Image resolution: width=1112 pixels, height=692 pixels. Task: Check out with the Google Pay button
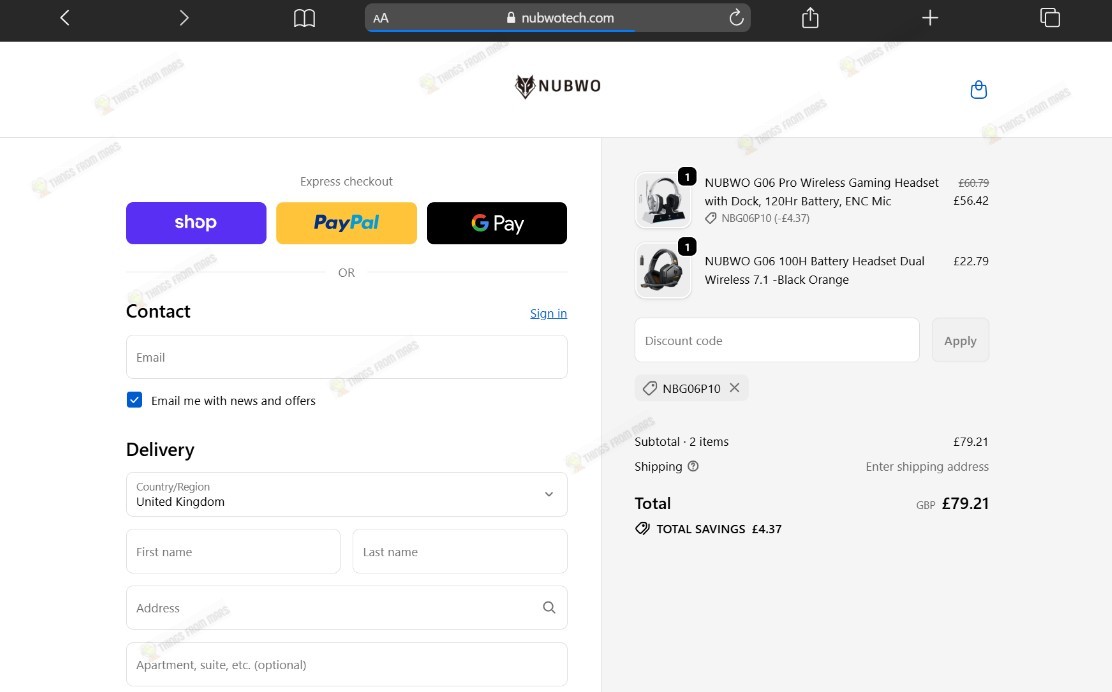coord(496,223)
